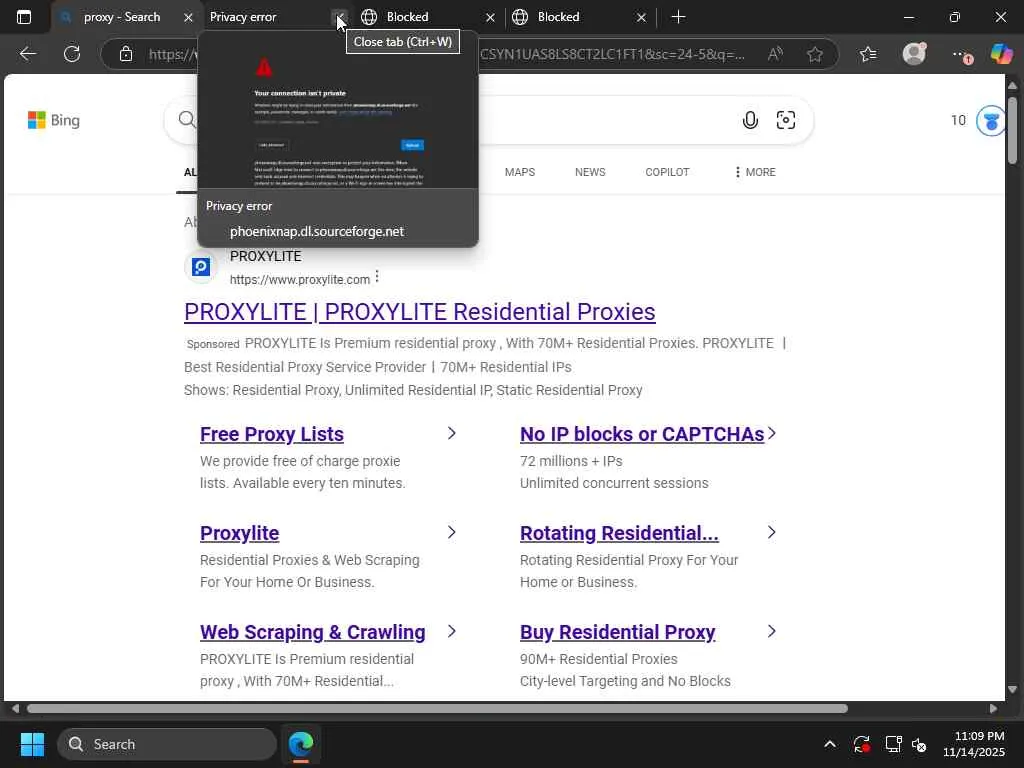This screenshot has width=1024, height=768.
Task: Click chevron next to Web Scraping & Crawling
Action: (x=451, y=632)
